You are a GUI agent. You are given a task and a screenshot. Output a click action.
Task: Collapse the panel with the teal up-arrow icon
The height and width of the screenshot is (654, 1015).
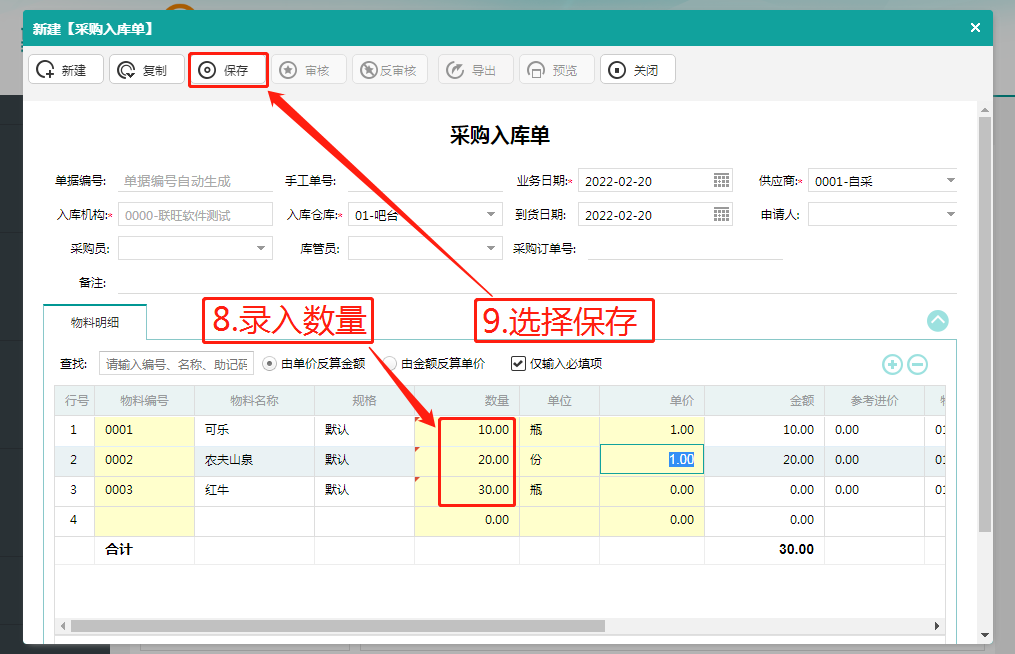937,321
